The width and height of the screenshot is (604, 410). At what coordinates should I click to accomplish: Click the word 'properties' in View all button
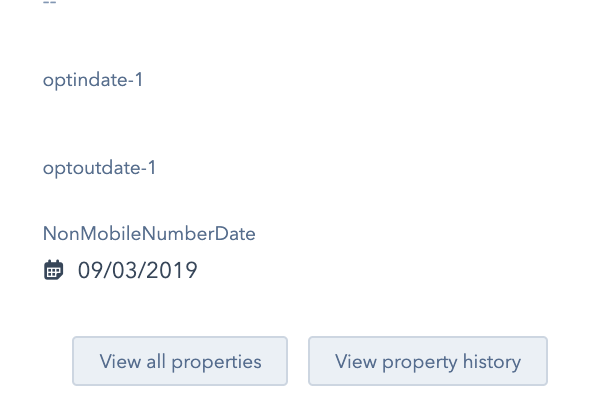(x=216, y=362)
